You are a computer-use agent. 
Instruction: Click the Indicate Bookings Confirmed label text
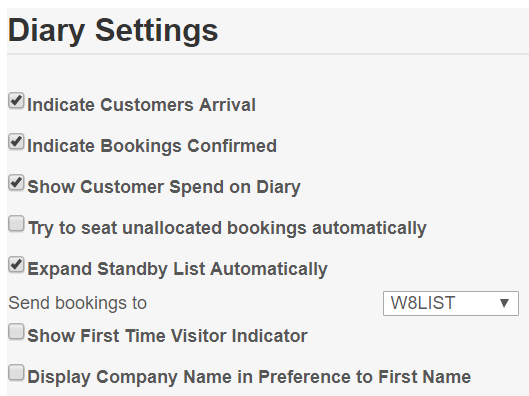tap(152, 146)
